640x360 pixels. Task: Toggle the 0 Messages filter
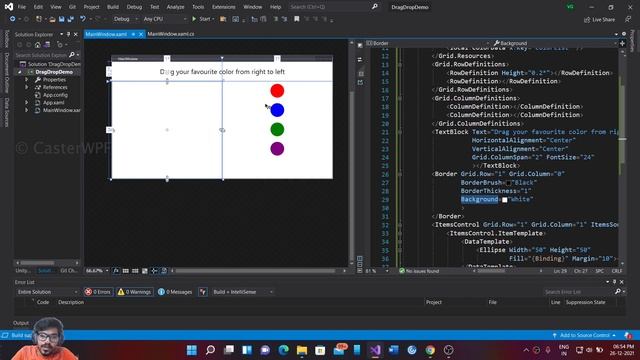(175, 292)
